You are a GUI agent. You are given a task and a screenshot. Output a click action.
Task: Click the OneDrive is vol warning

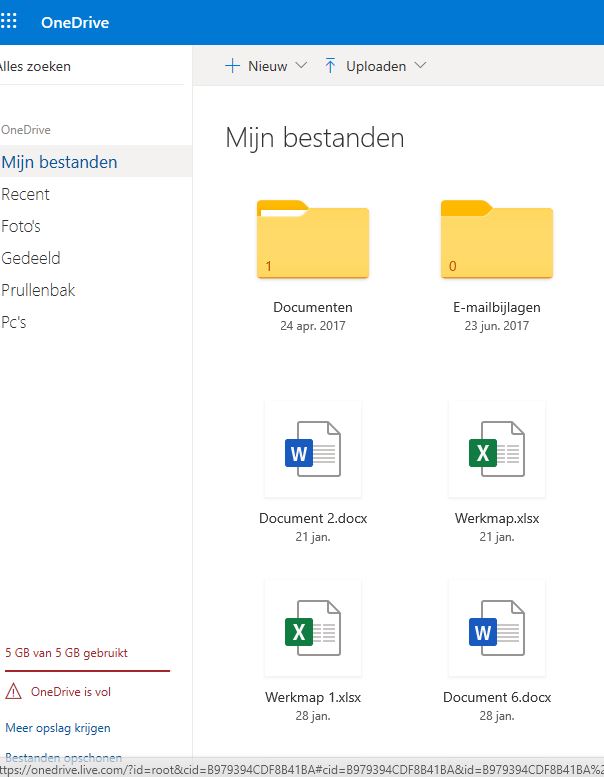(x=71, y=692)
